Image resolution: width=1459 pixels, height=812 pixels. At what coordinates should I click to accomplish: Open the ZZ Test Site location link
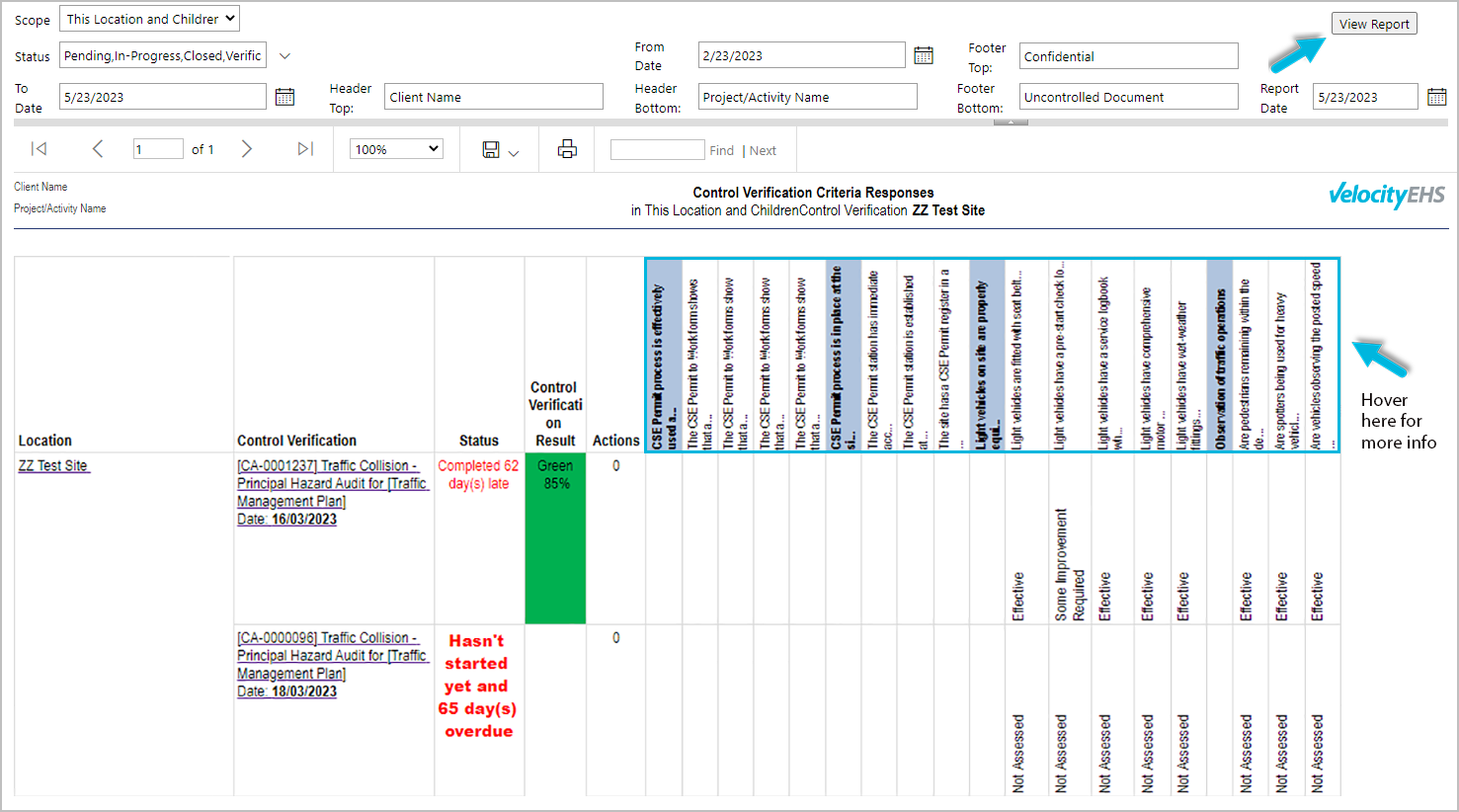[x=53, y=465]
